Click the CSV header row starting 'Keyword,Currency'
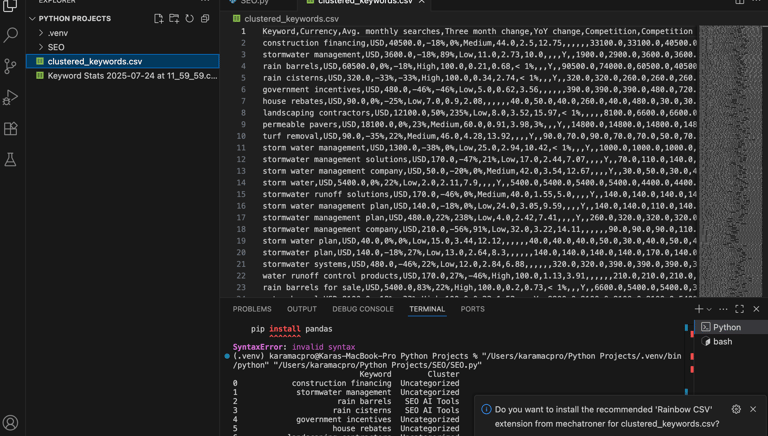The width and height of the screenshot is (768, 436). pyautogui.click(x=478, y=31)
